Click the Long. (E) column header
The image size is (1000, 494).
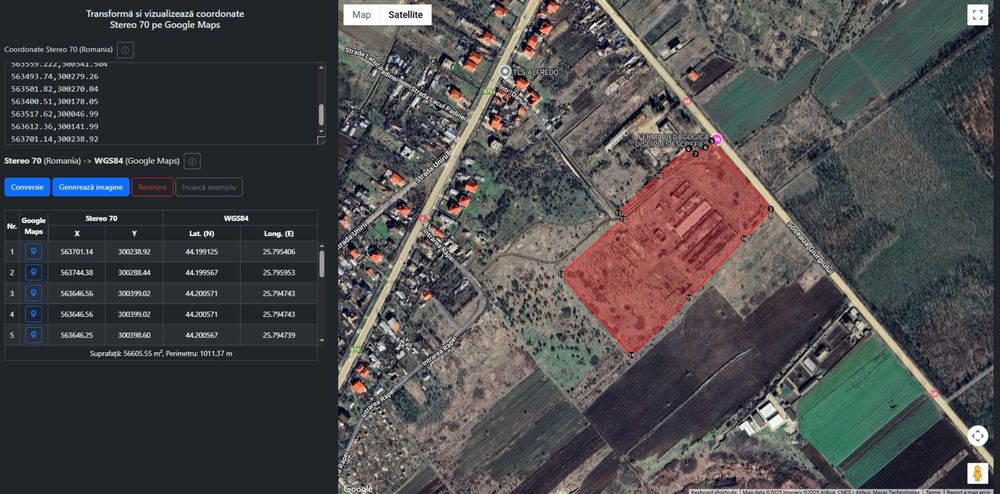click(279, 233)
